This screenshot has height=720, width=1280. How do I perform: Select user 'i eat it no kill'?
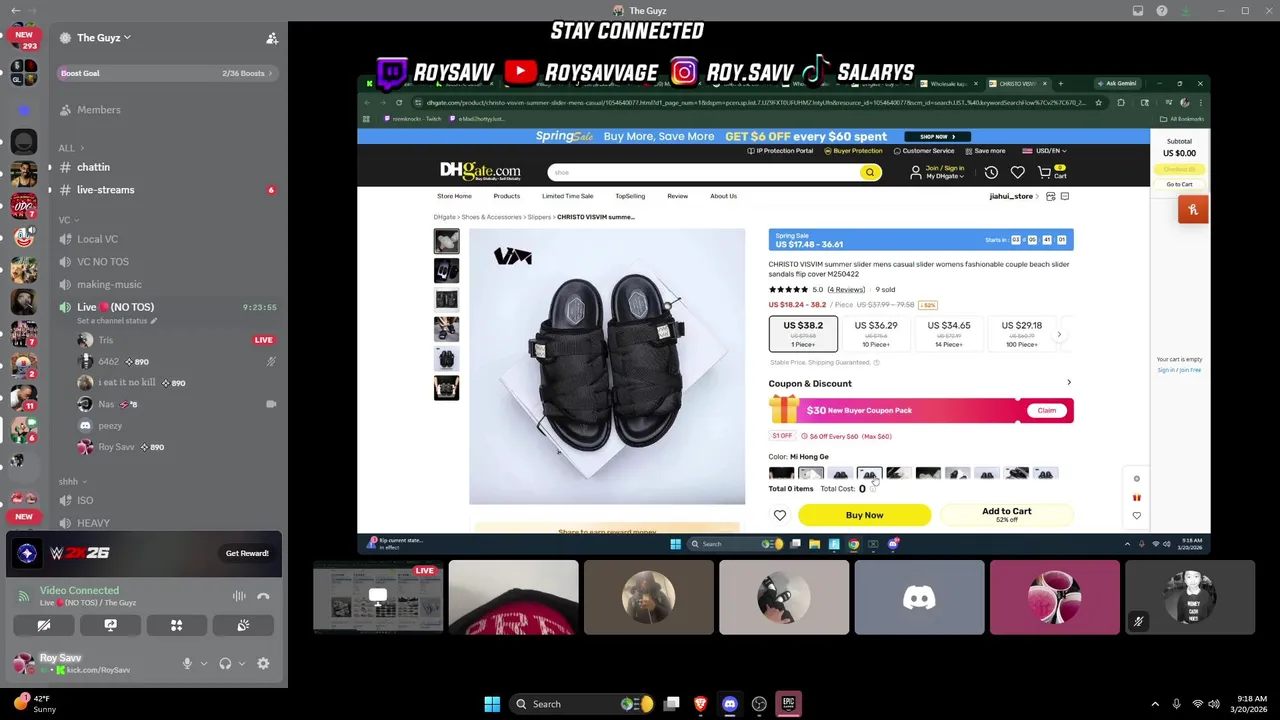click(126, 383)
